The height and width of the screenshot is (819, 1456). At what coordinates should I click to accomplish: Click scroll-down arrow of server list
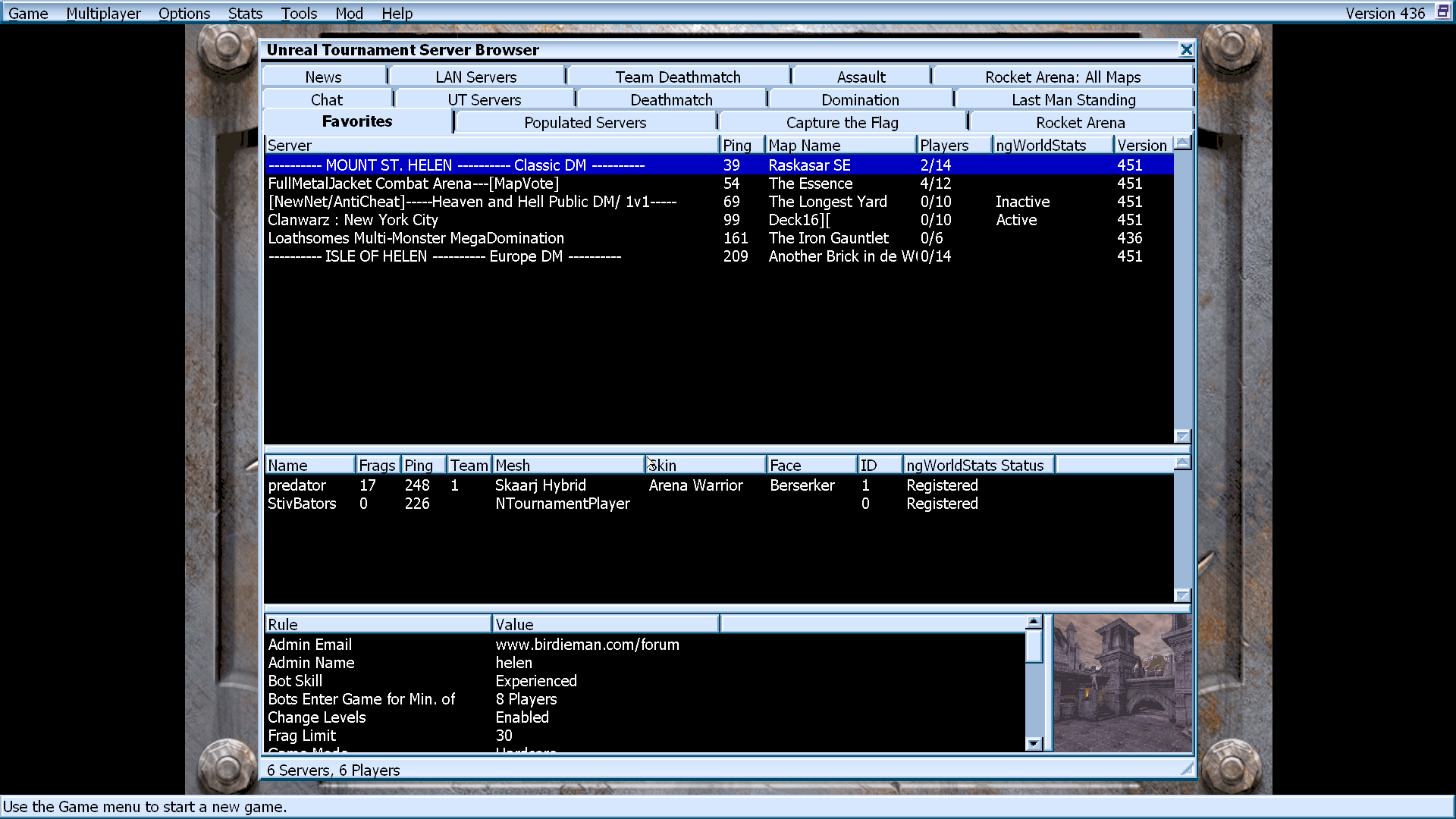coord(1182,436)
